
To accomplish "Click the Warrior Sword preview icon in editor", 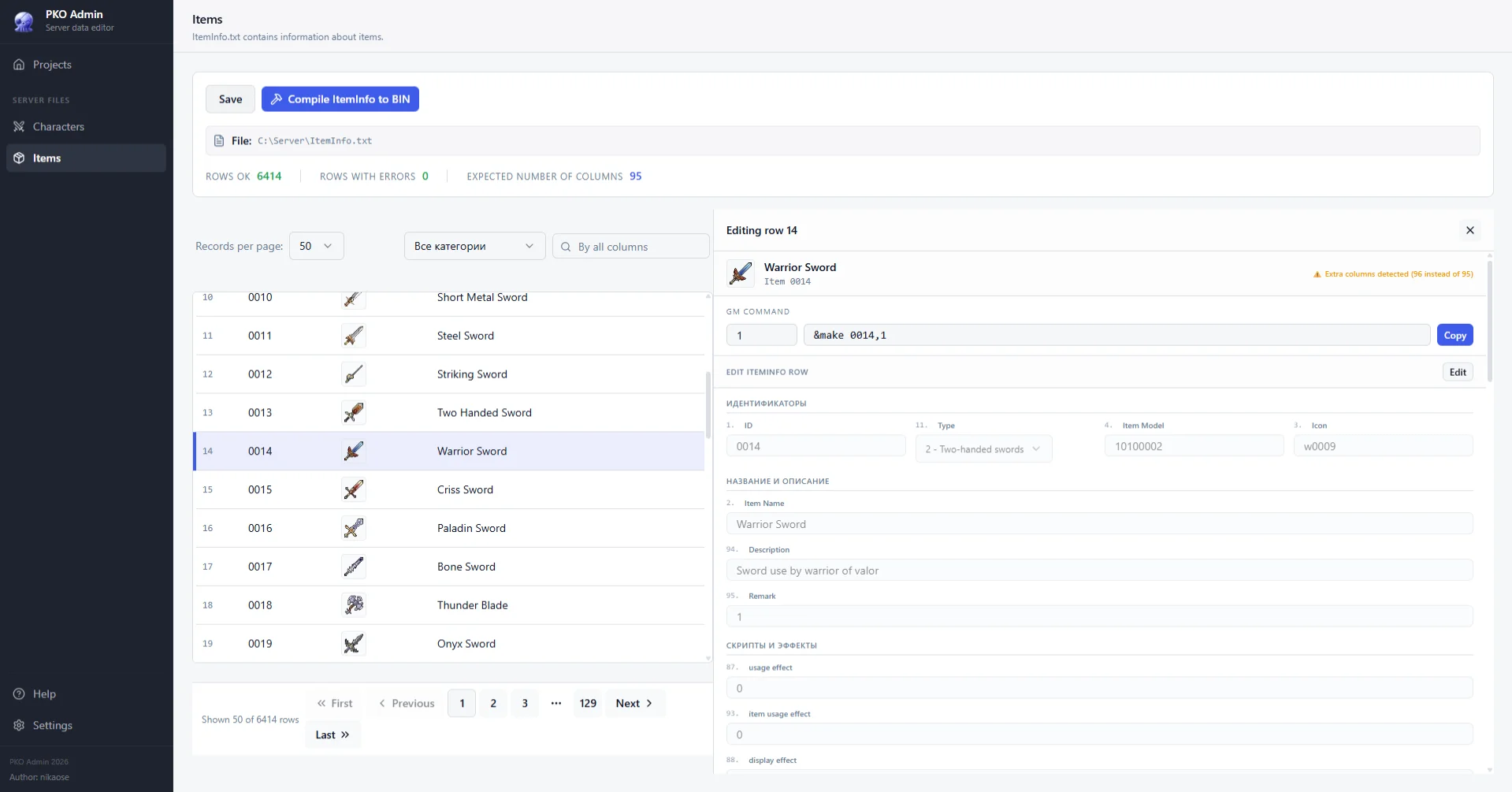I will coord(741,273).
